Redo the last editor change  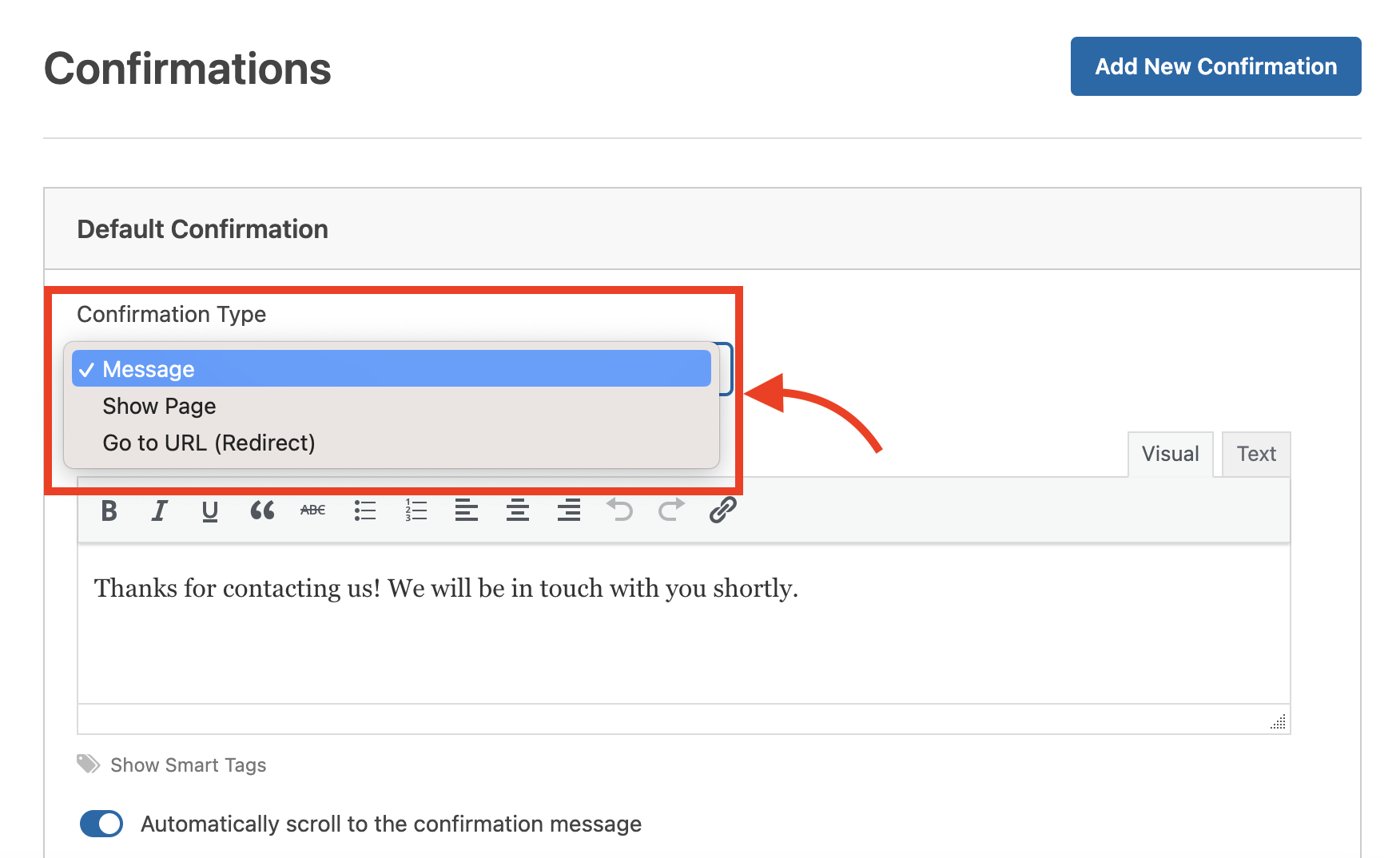tap(671, 510)
